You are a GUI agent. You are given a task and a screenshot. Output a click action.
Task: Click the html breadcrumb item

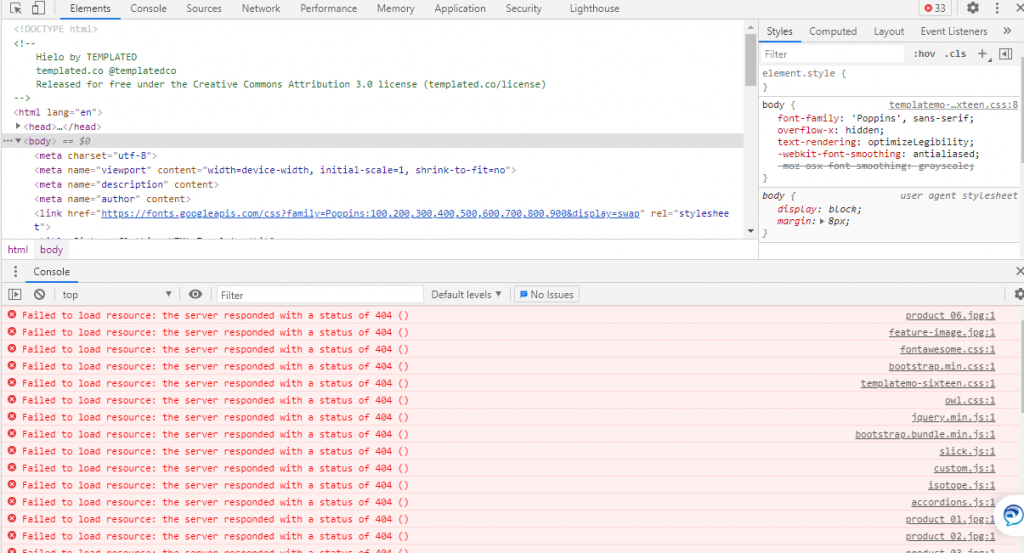coord(18,249)
